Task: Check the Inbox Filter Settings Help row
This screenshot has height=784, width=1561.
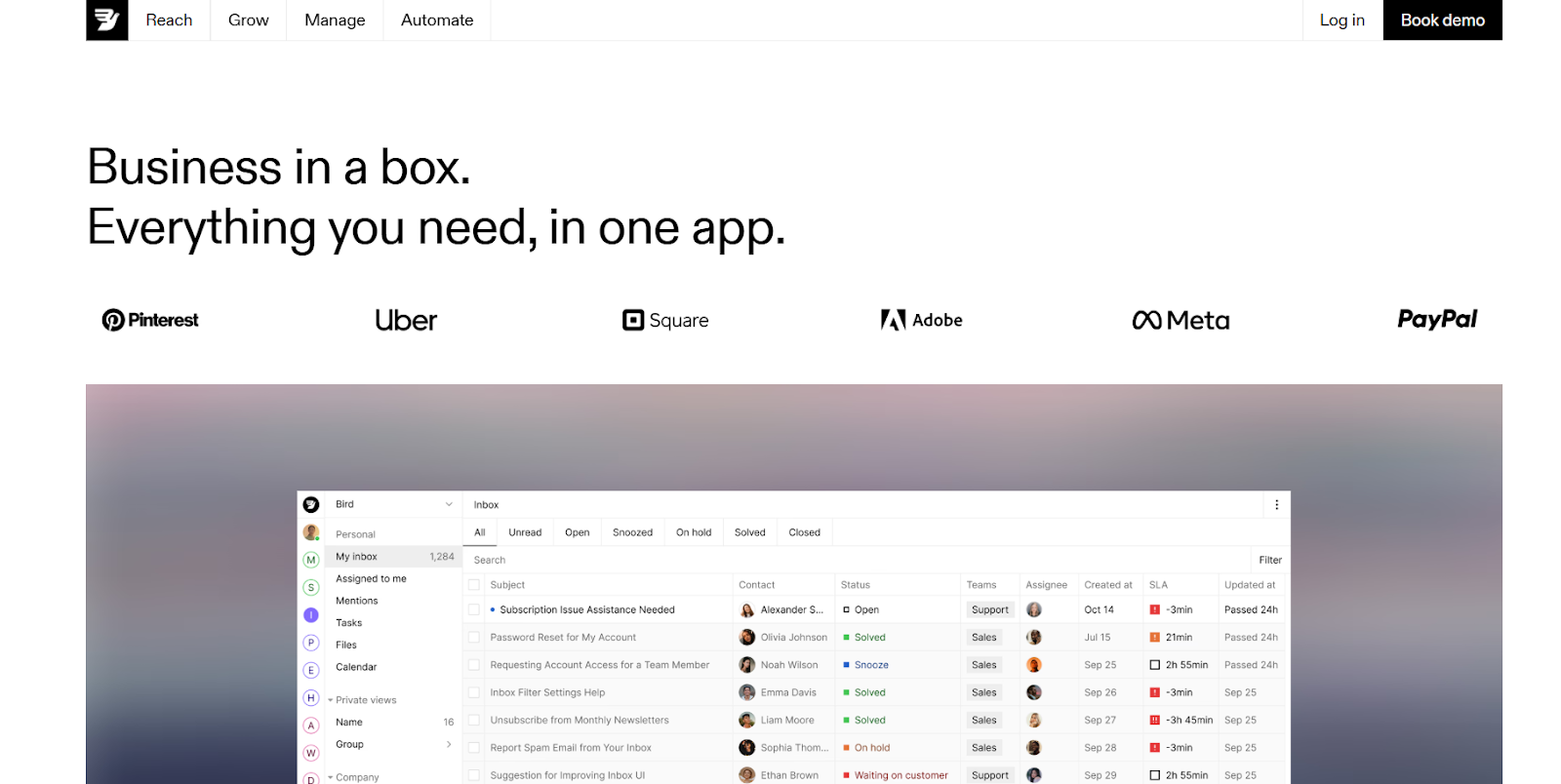Action: coord(474,692)
